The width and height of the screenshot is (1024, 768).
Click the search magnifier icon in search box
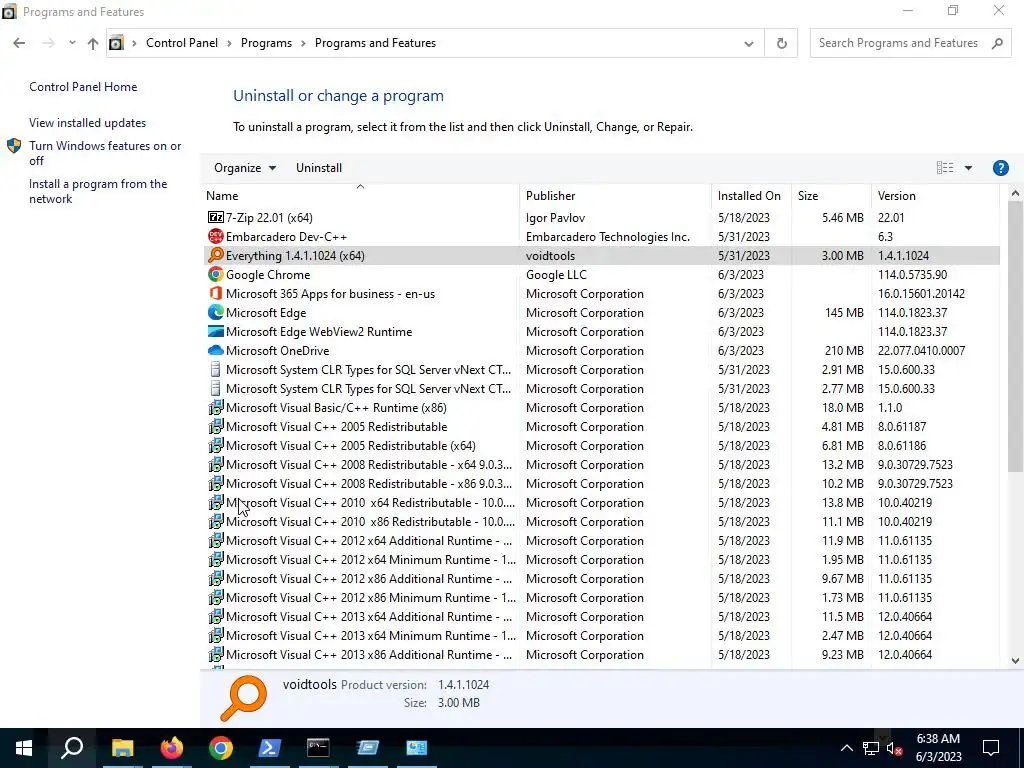(x=997, y=43)
